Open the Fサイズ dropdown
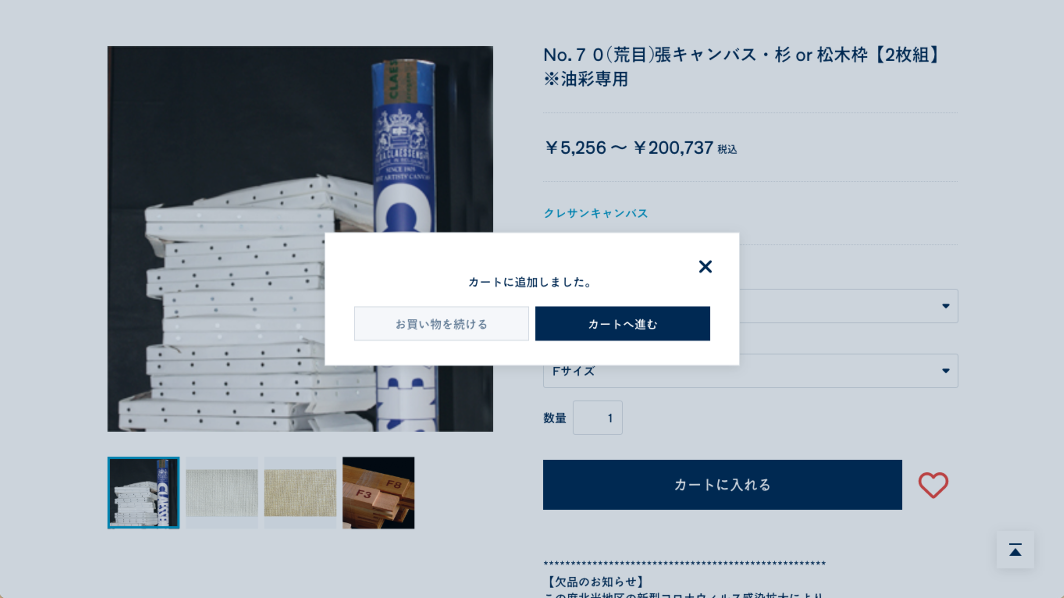 click(x=750, y=371)
